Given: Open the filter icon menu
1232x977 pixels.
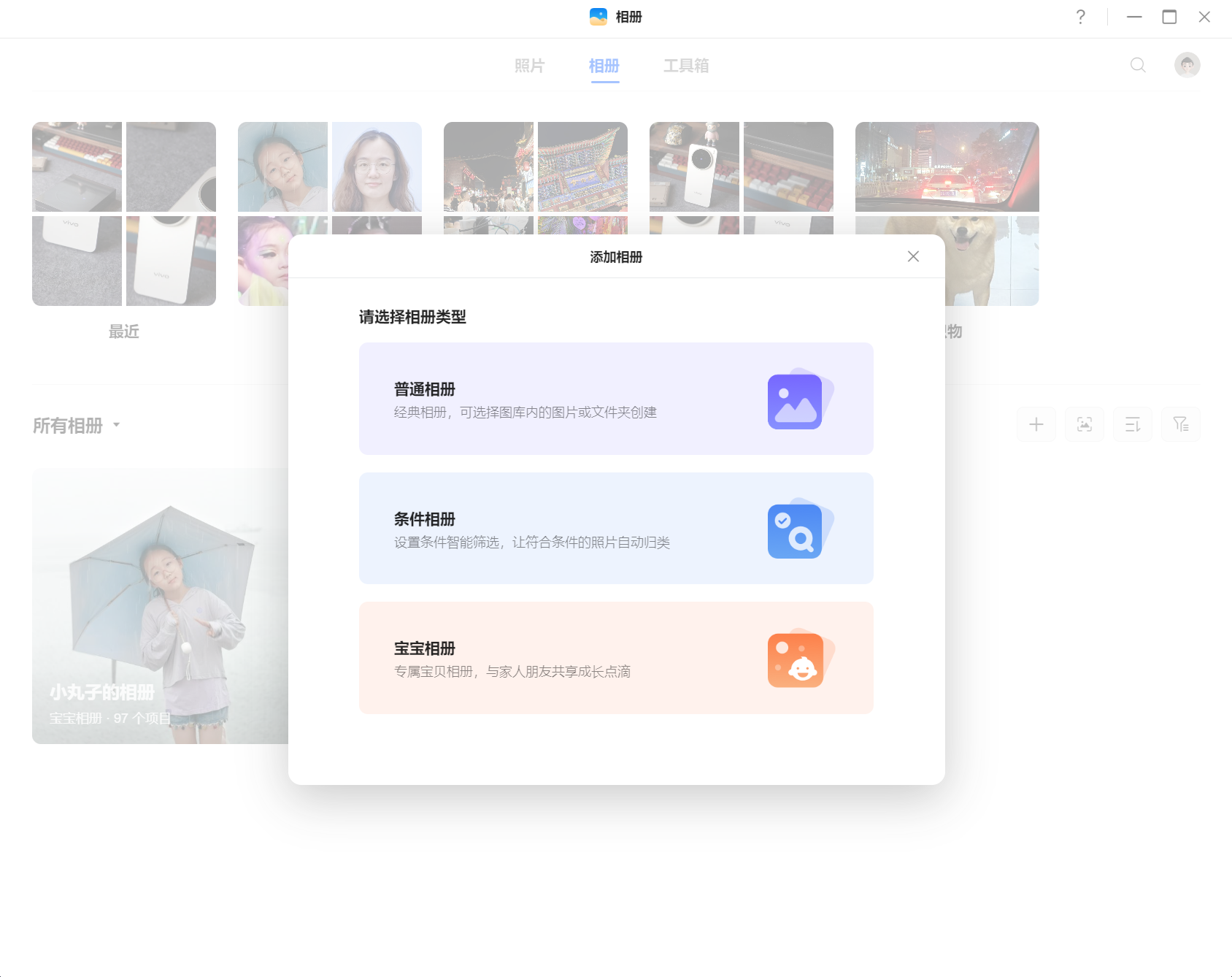Looking at the screenshot, I should point(1181,424).
